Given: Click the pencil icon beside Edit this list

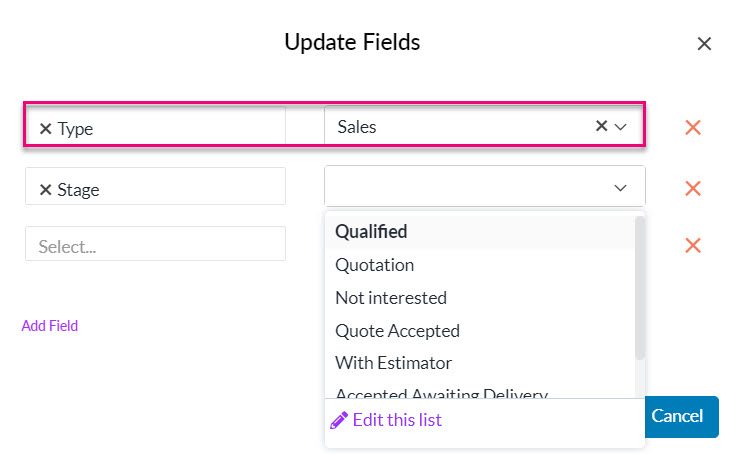Looking at the screenshot, I should coord(339,420).
